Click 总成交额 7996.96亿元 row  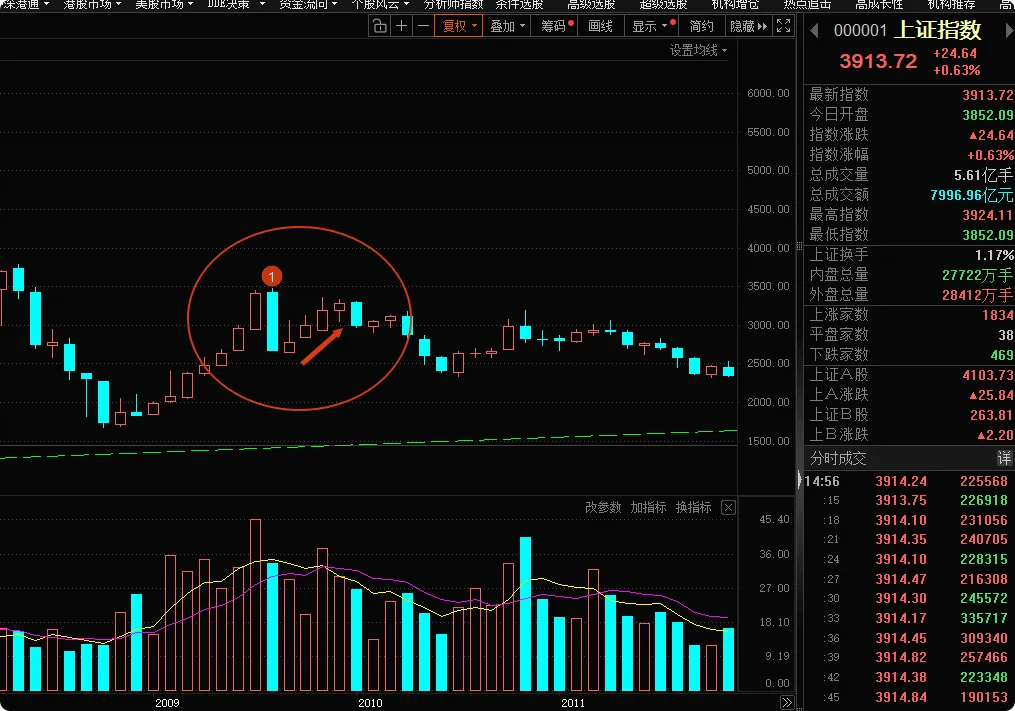pos(909,195)
